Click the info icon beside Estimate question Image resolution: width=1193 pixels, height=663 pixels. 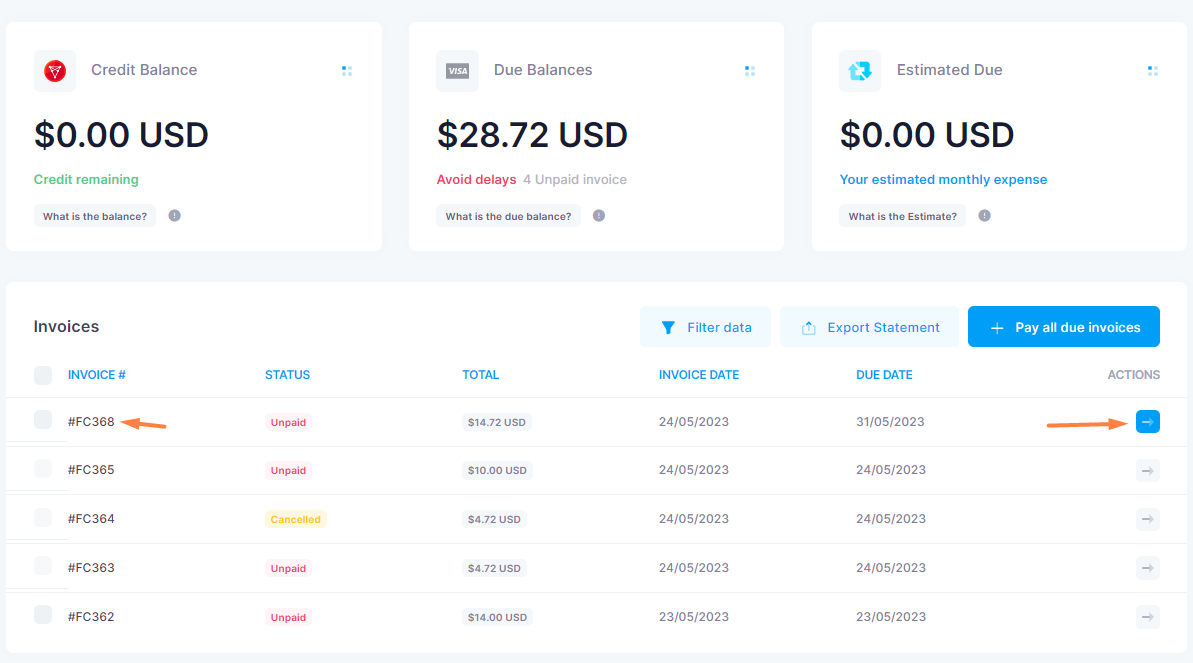point(985,215)
